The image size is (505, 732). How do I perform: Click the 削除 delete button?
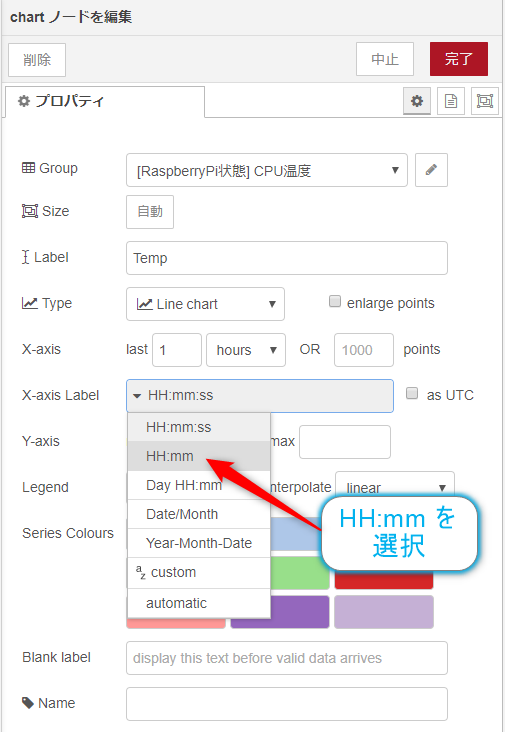(x=37, y=60)
